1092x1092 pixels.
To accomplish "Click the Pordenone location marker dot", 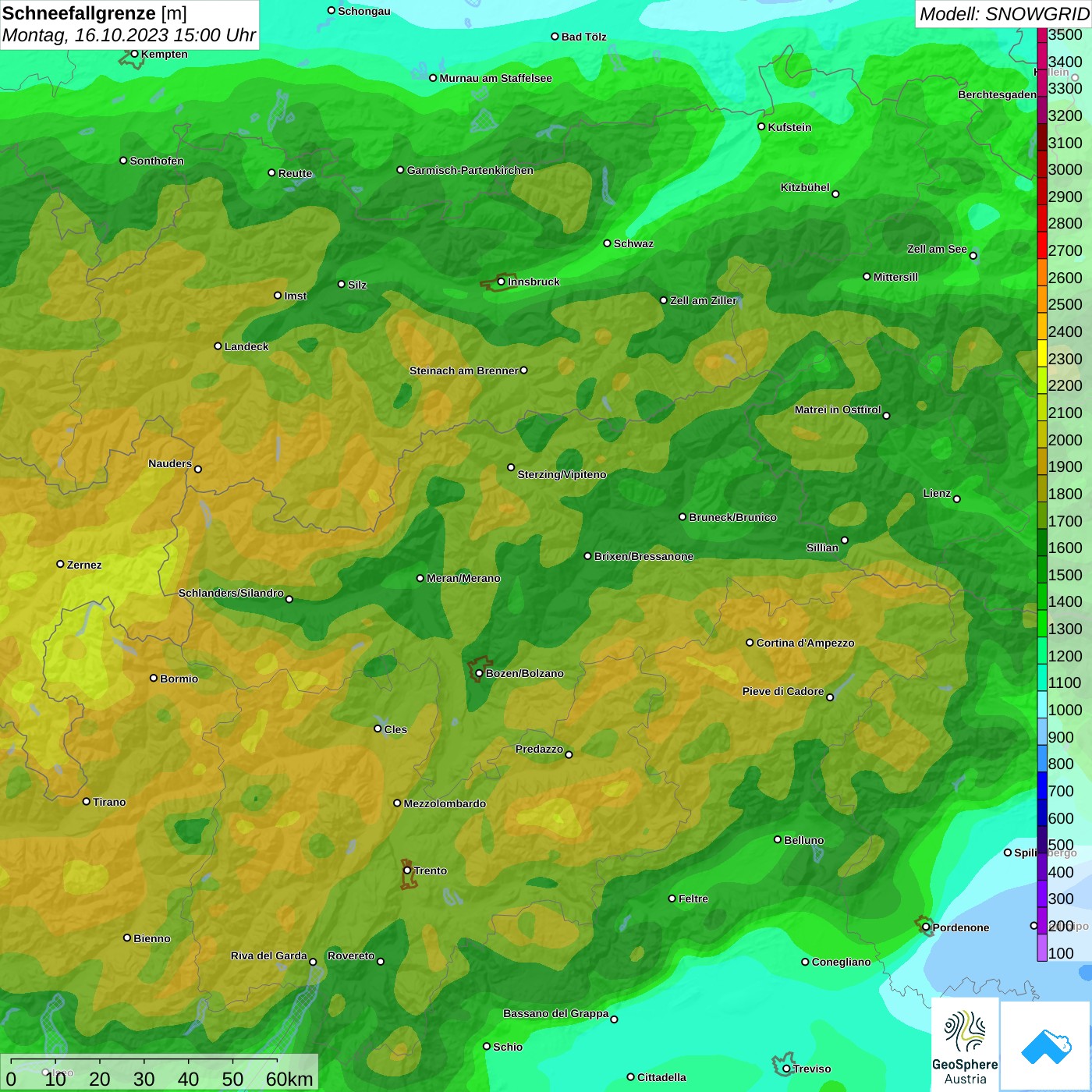I will [x=926, y=927].
